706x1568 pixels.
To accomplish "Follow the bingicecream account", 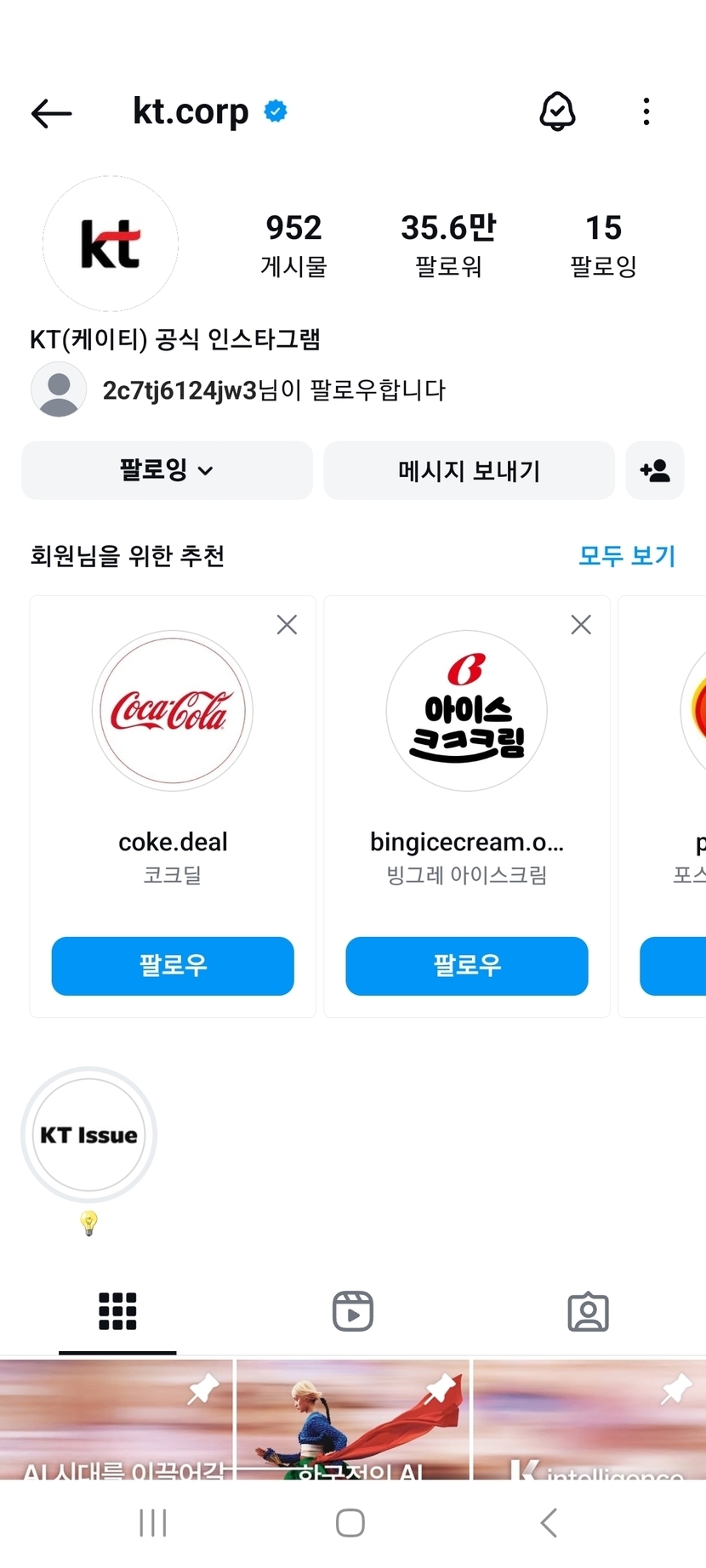I will click(x=466, y=966).
